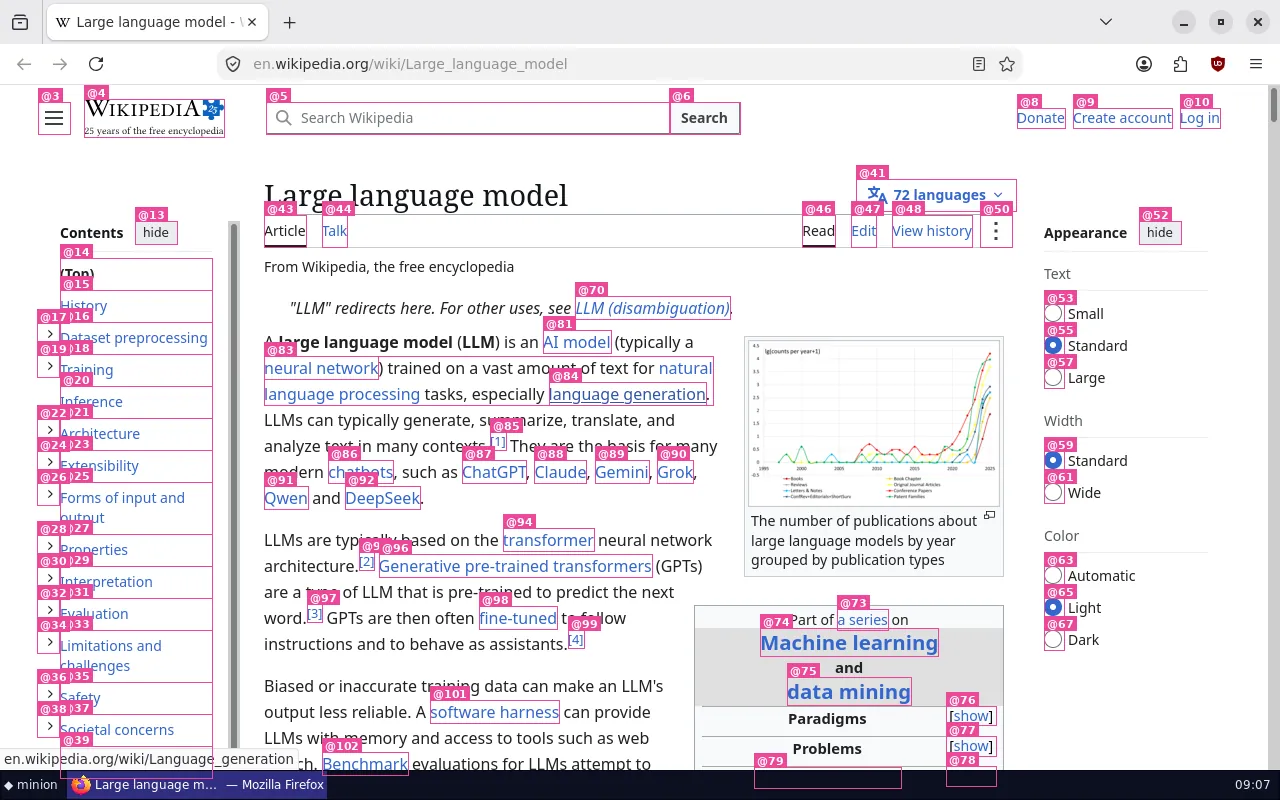Select Large text size
1280x800 pixels.
pos(1053,378)
